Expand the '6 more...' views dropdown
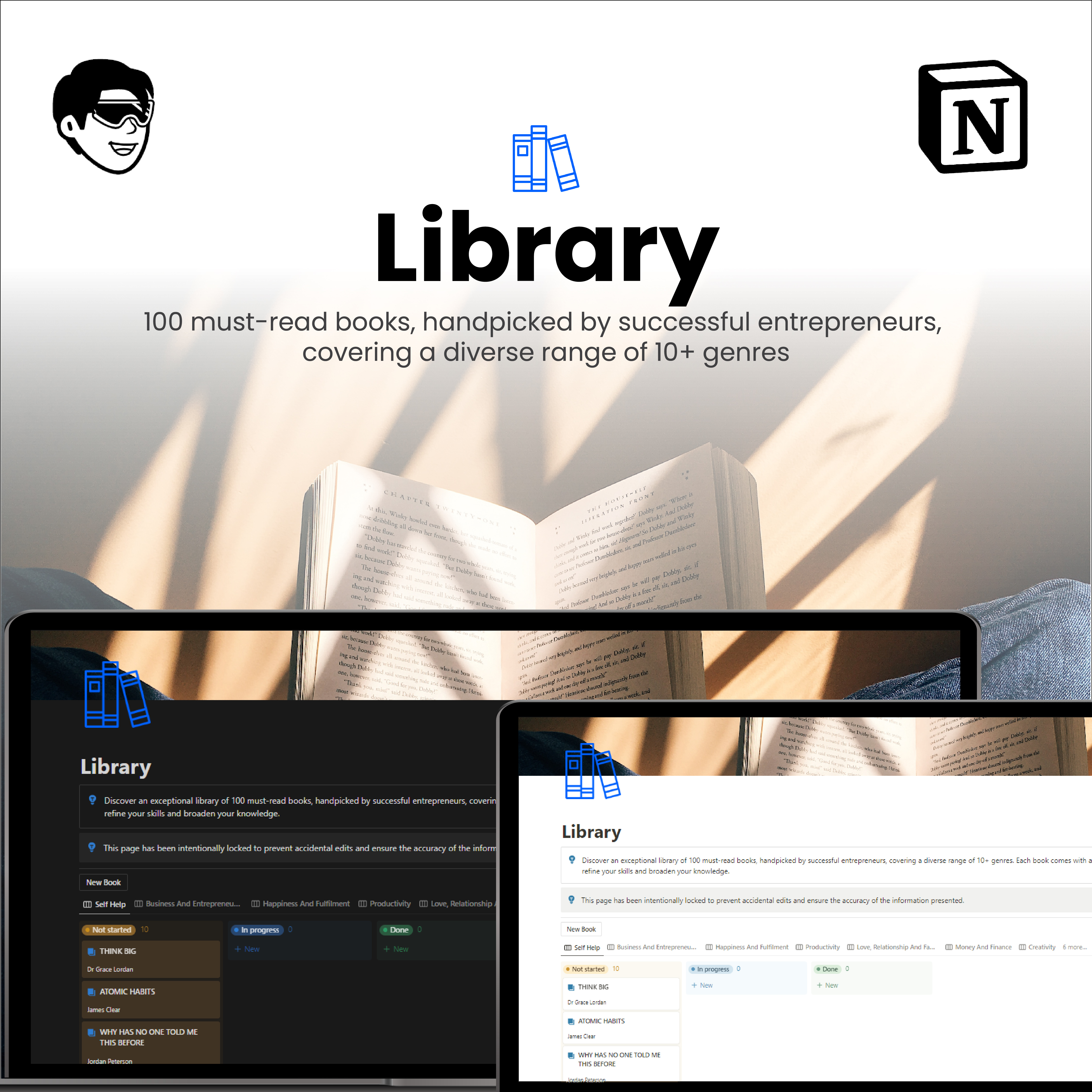The height and width of the screenshot is (1092, 1092). pyautogui.click(x=1075, y=947)
